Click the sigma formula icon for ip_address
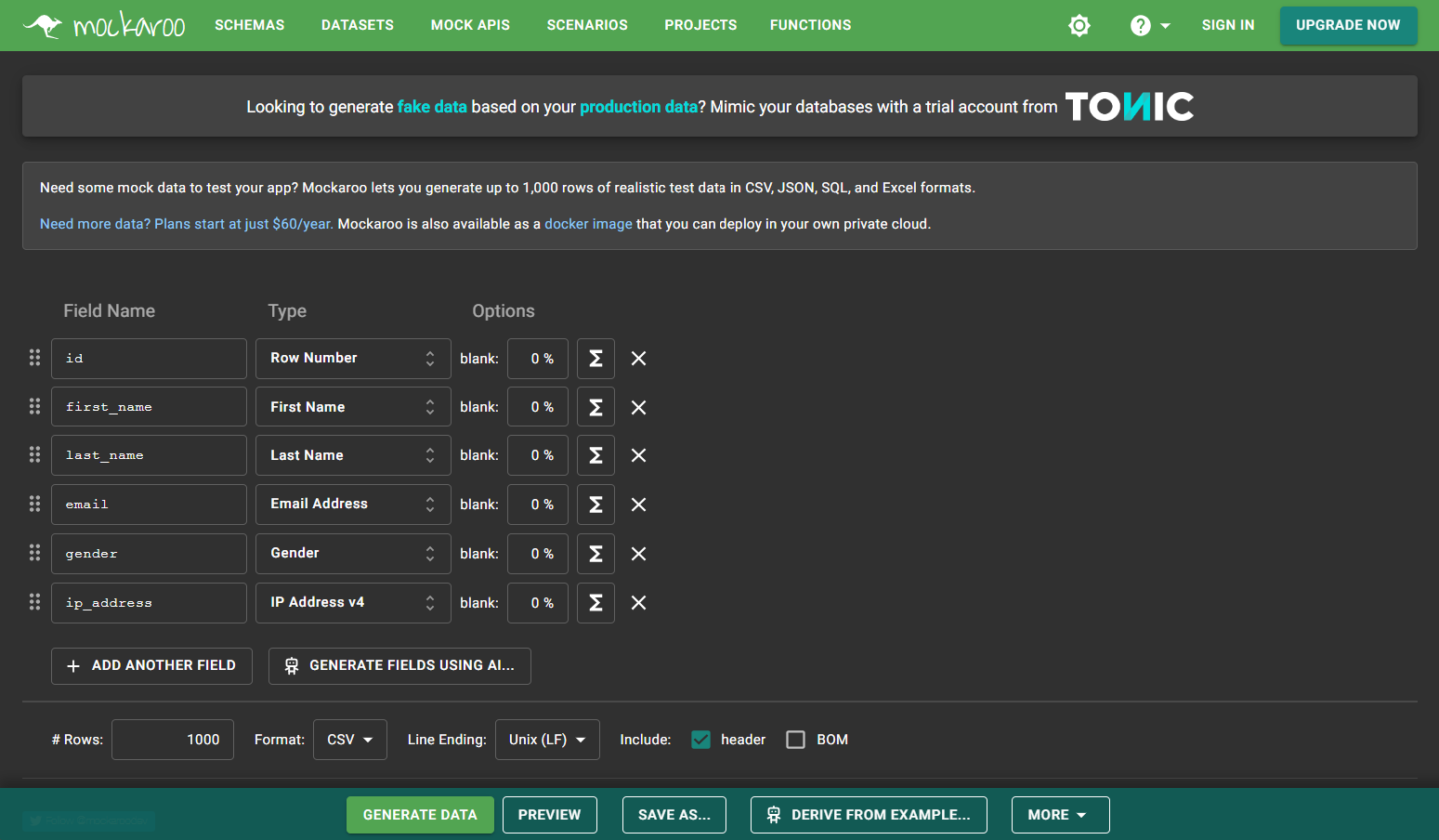This screenshot has height=840, width=1439. pos(596,602)
